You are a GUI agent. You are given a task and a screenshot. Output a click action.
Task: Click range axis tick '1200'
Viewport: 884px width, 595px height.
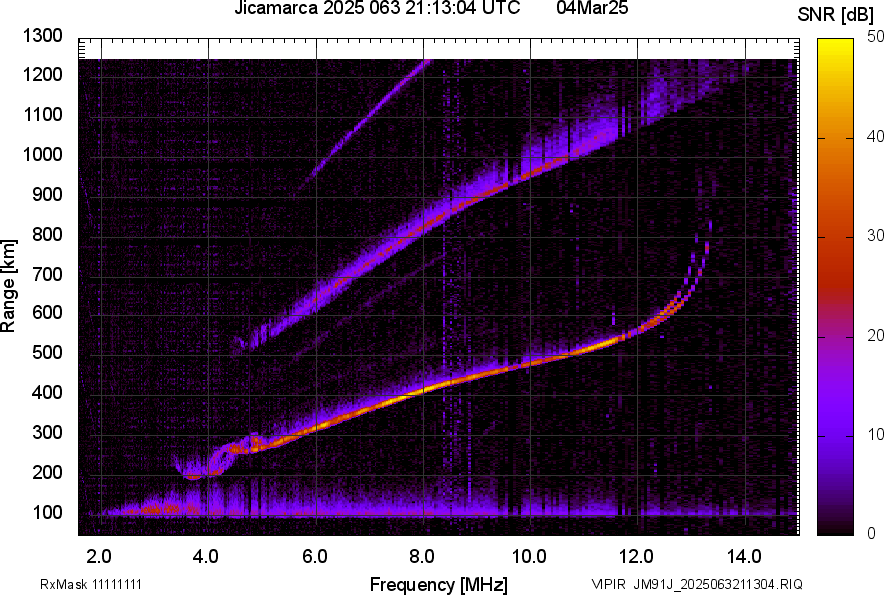coord(43,74)
